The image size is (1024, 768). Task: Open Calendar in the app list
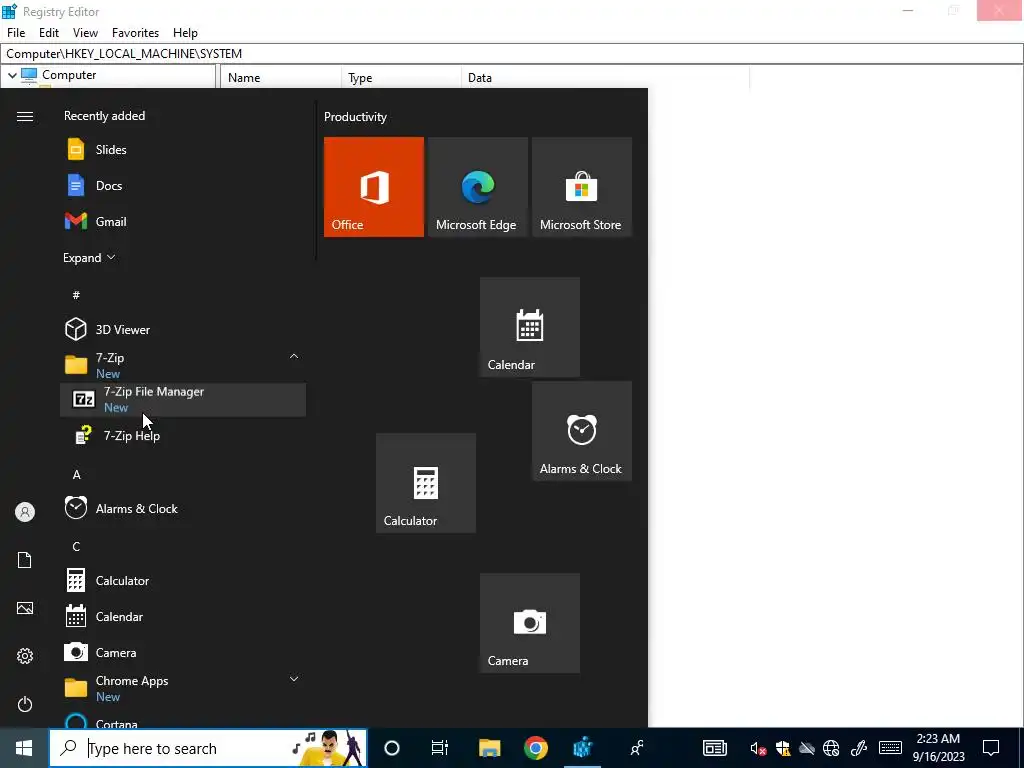coord(183,616)
